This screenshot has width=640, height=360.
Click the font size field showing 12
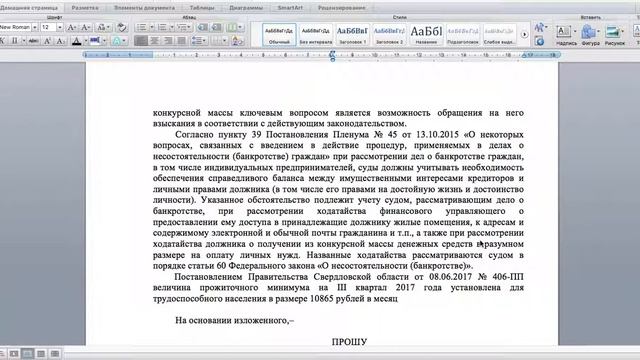click(x=48, y=27)
